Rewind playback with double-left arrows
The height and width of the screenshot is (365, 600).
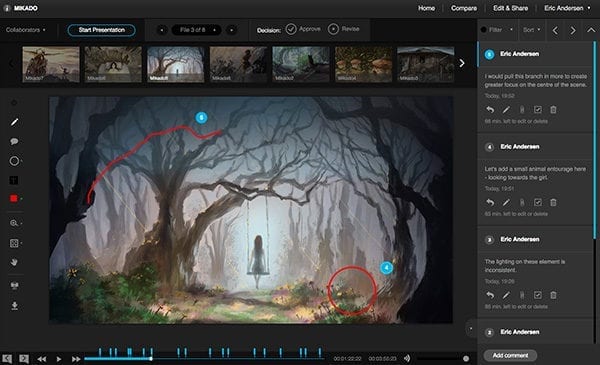point(42,359)
